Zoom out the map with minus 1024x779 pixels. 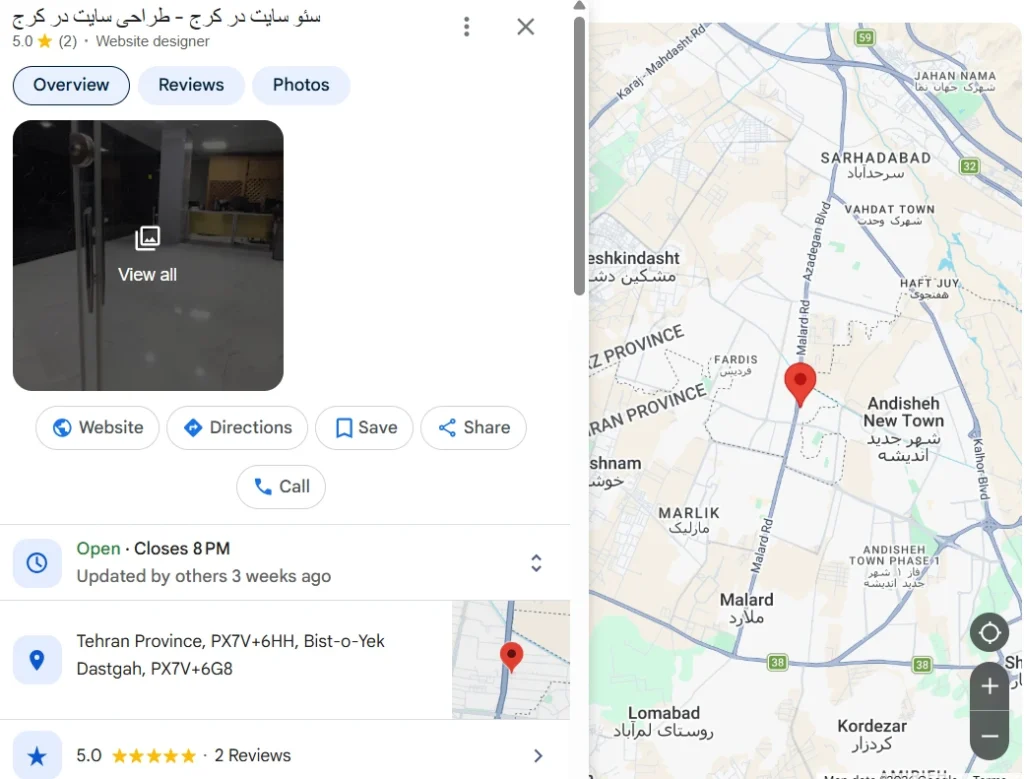tap(989, 736)
